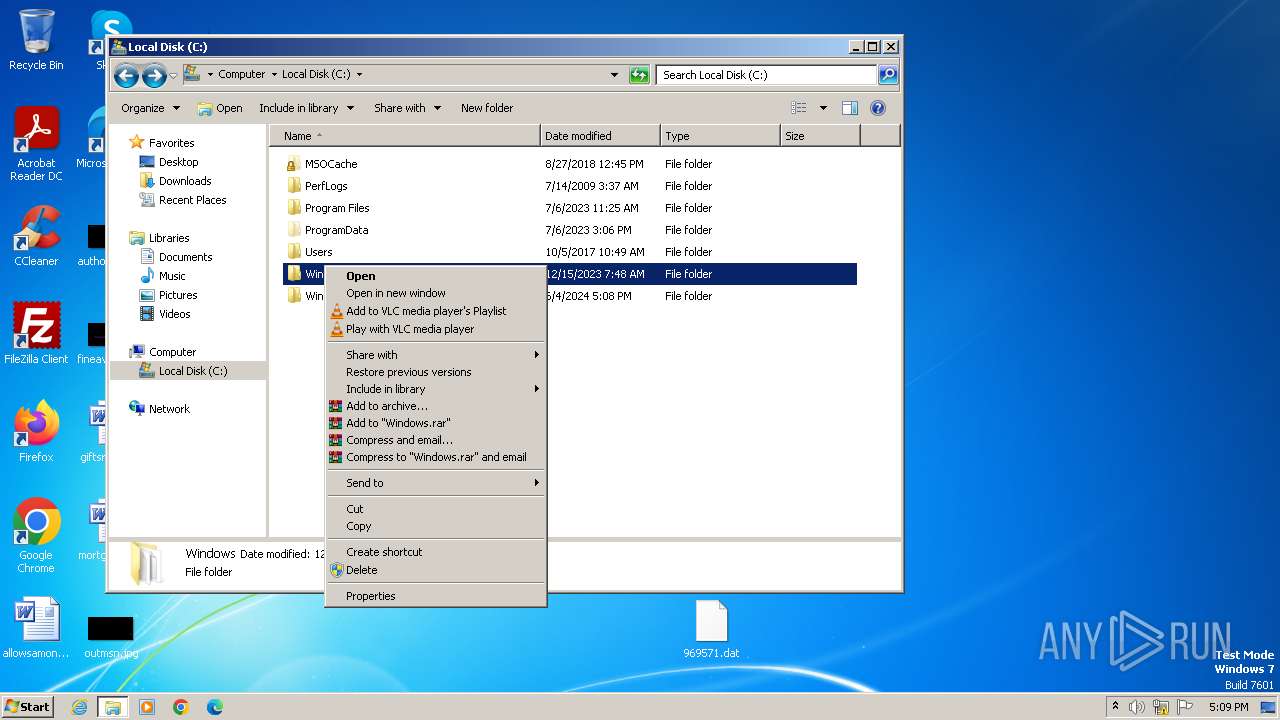Click the New folder button
Screen dimensions: 1280x720
pos(487,108)
